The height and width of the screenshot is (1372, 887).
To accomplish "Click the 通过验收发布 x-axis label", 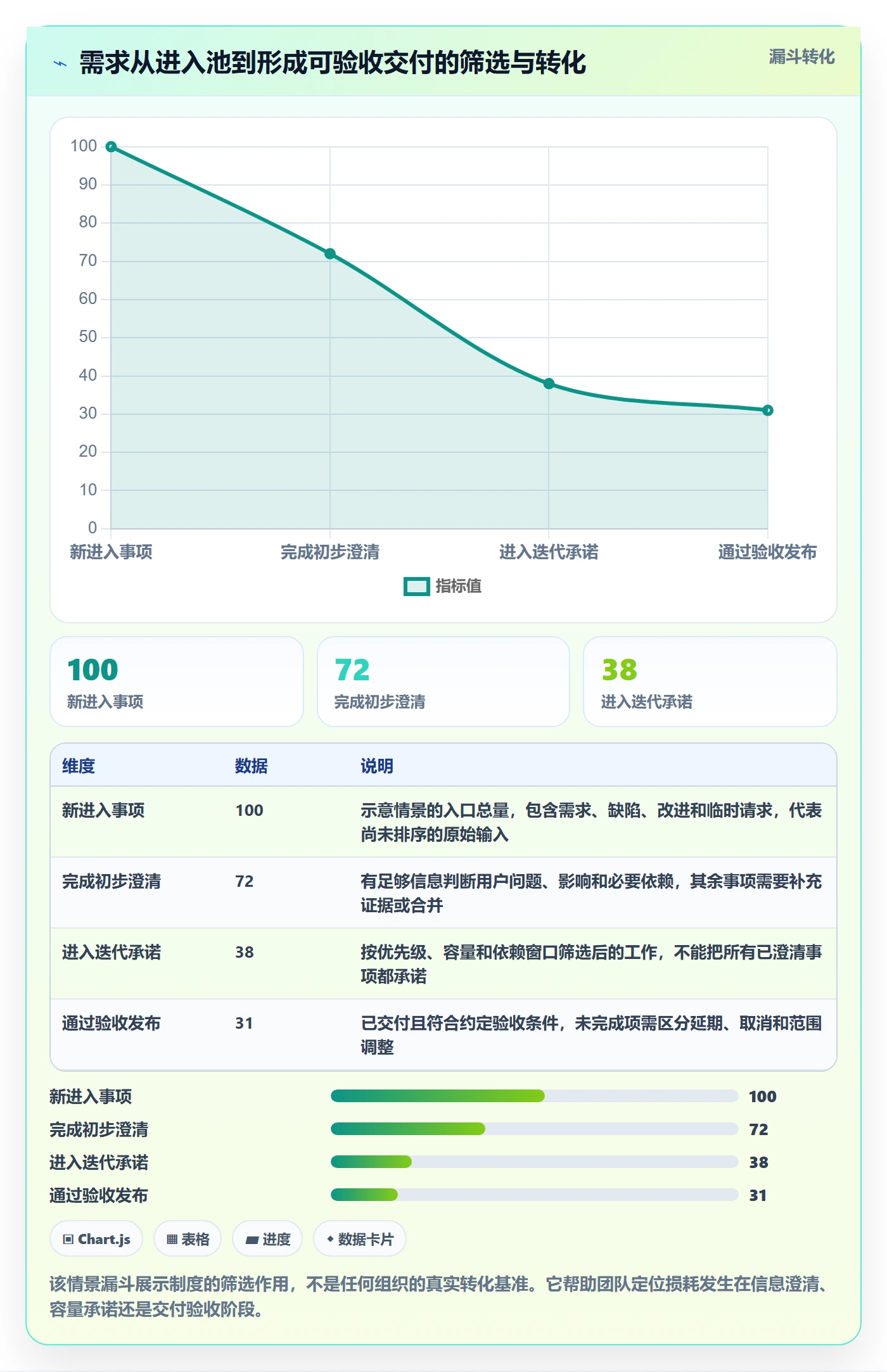I will tap(767, 552).
